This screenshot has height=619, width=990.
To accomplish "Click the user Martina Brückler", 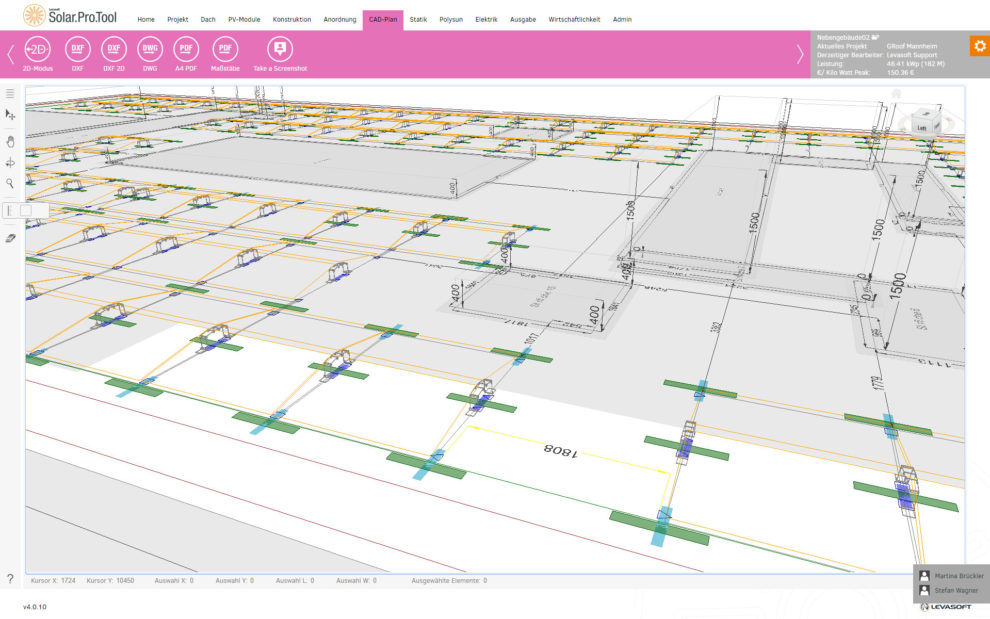I will pos(951,576).
